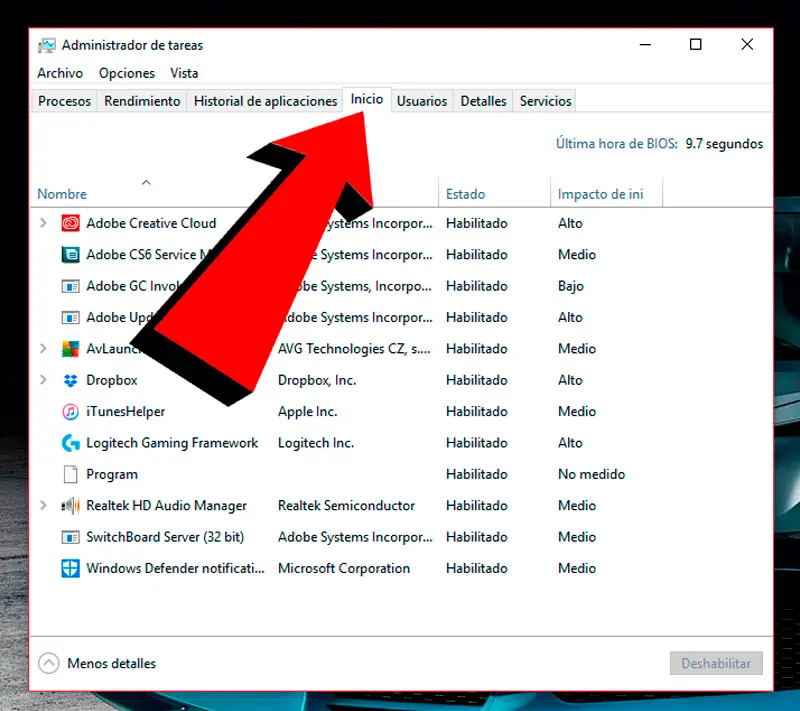Click the Dropbox icon
Image resolution: width=800 pixels, height=711 pixels.
70,380
